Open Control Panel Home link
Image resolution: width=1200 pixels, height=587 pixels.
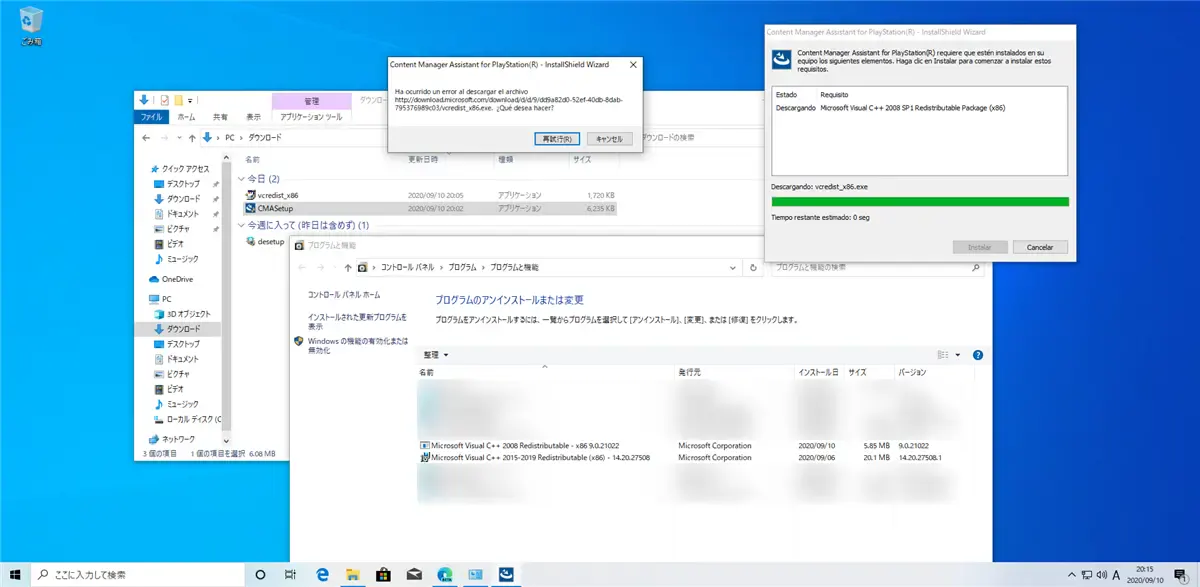[x=344, y=296]
